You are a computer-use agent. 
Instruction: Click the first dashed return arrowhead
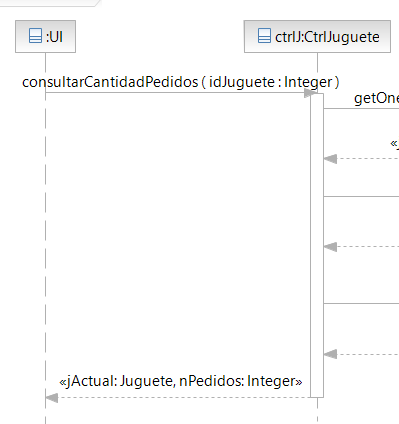click(330, 159)
